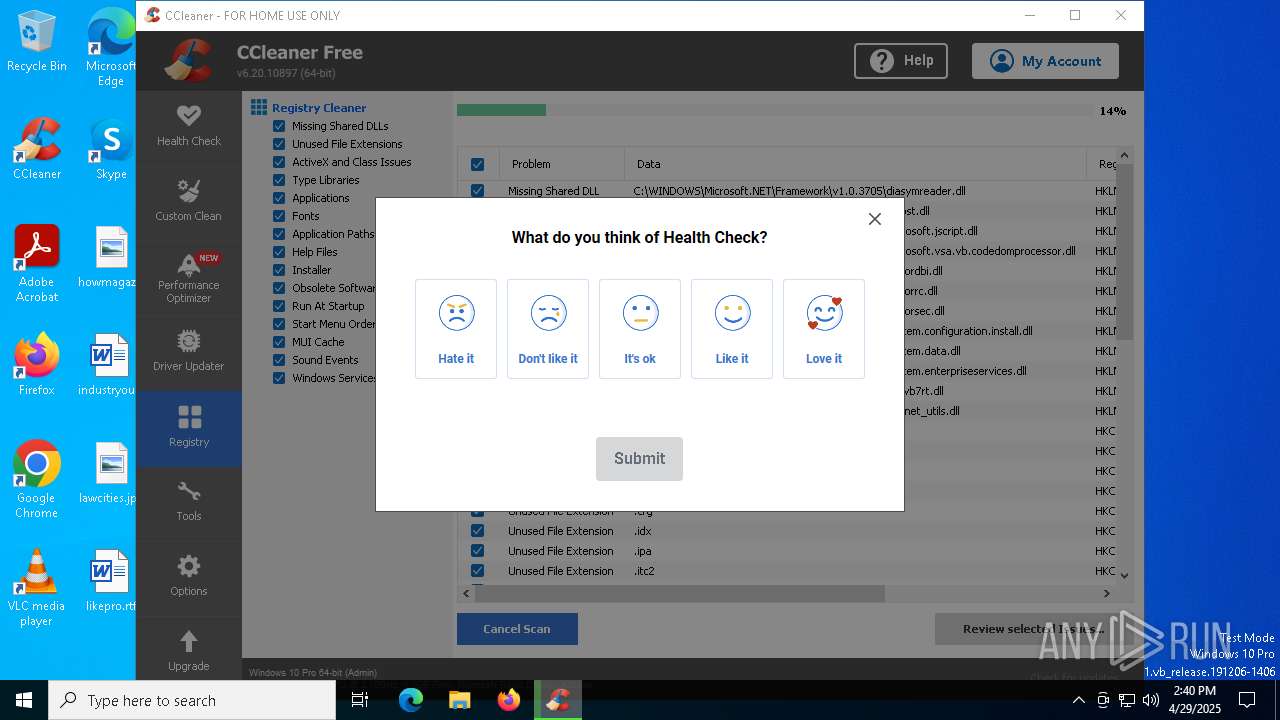Click the volume tray icon
This screenshot has width=1280, height=720.
(x=1151, y=700)
